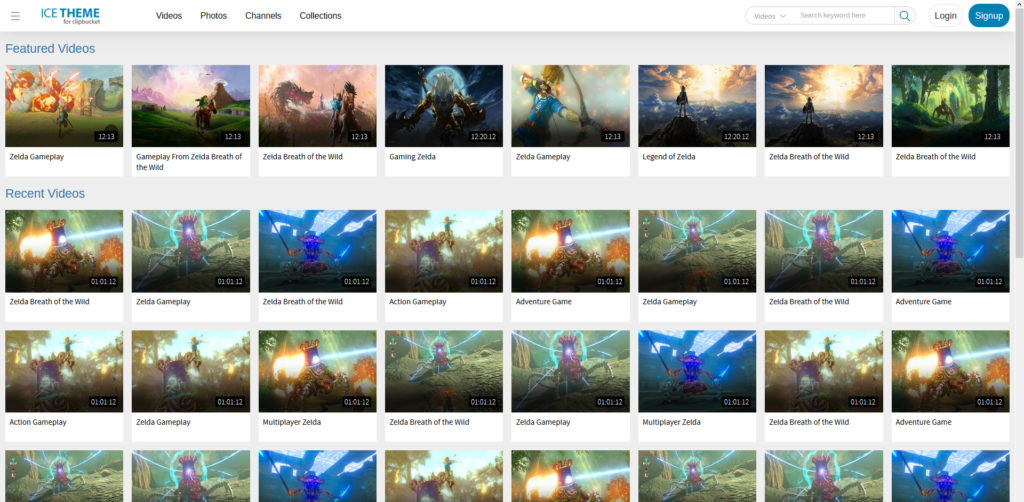Click the duration badge on Gaming Zelda thumbnail

[x=483, y=136]
